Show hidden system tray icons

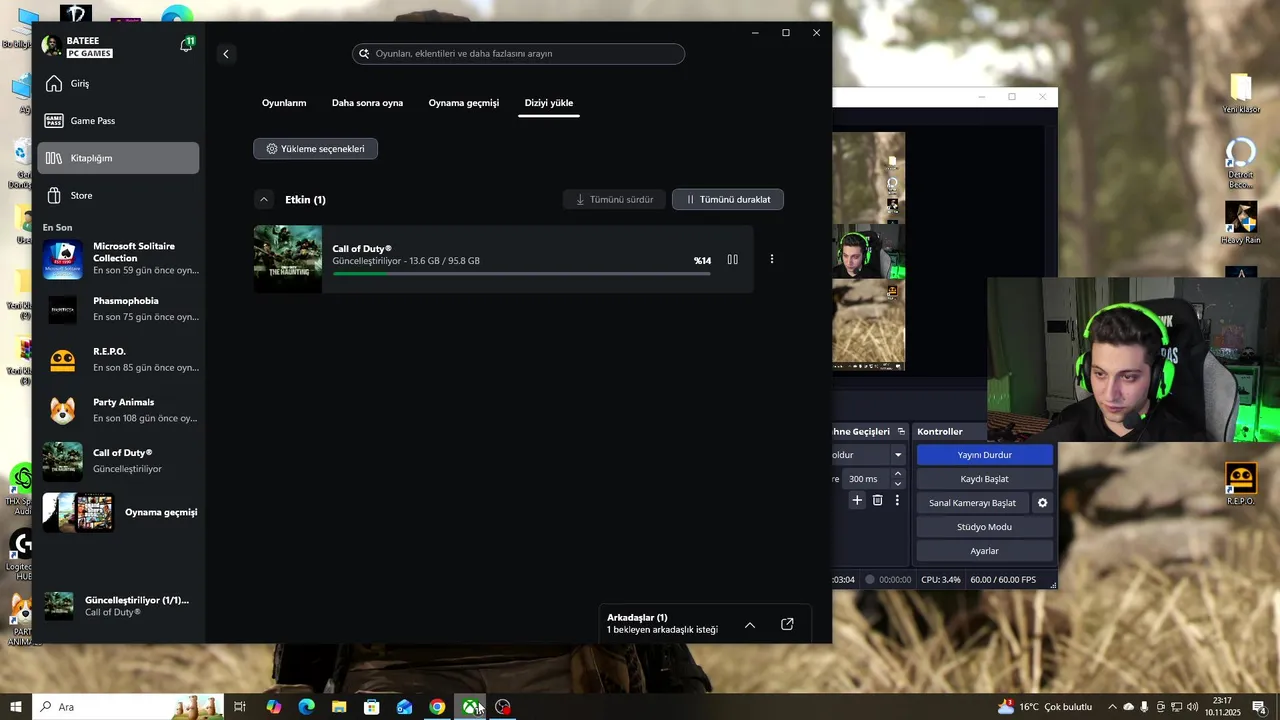pos(1112,707)
